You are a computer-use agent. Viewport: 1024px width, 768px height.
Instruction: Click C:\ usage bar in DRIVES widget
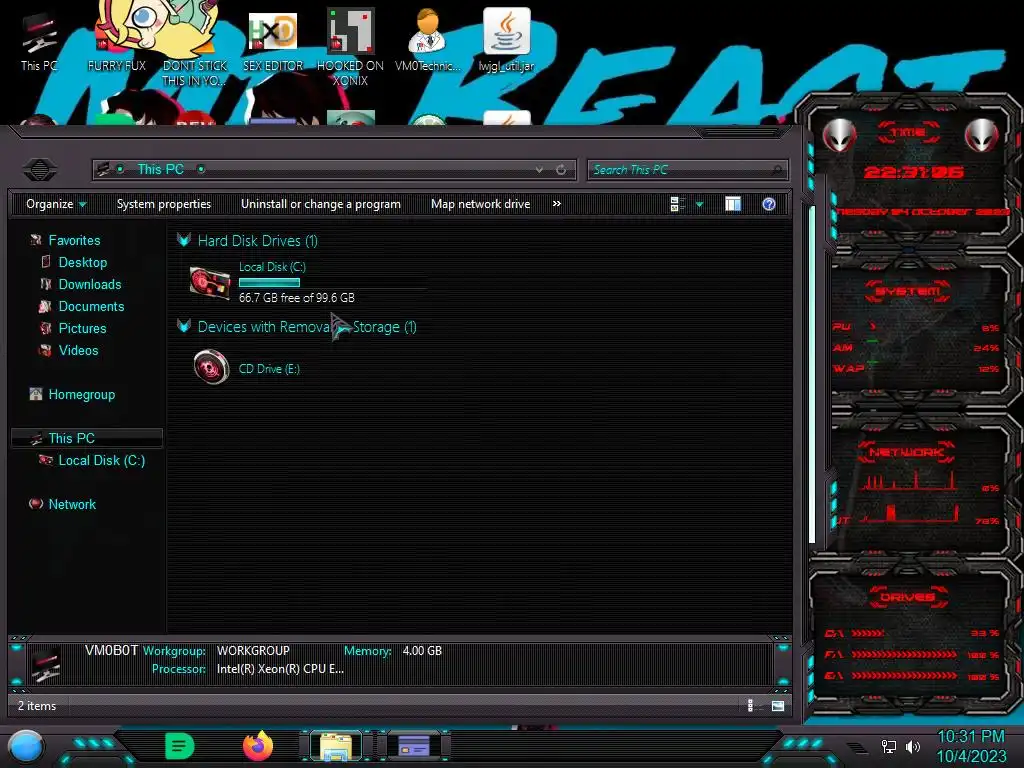pos(867,633)
